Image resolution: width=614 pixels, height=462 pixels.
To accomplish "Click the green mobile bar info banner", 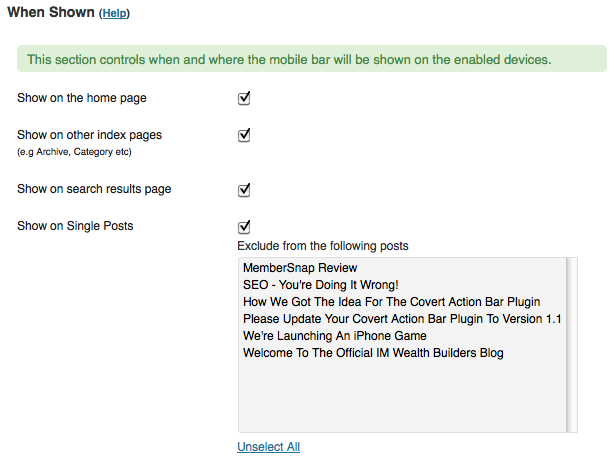I will tap(312, 59).
